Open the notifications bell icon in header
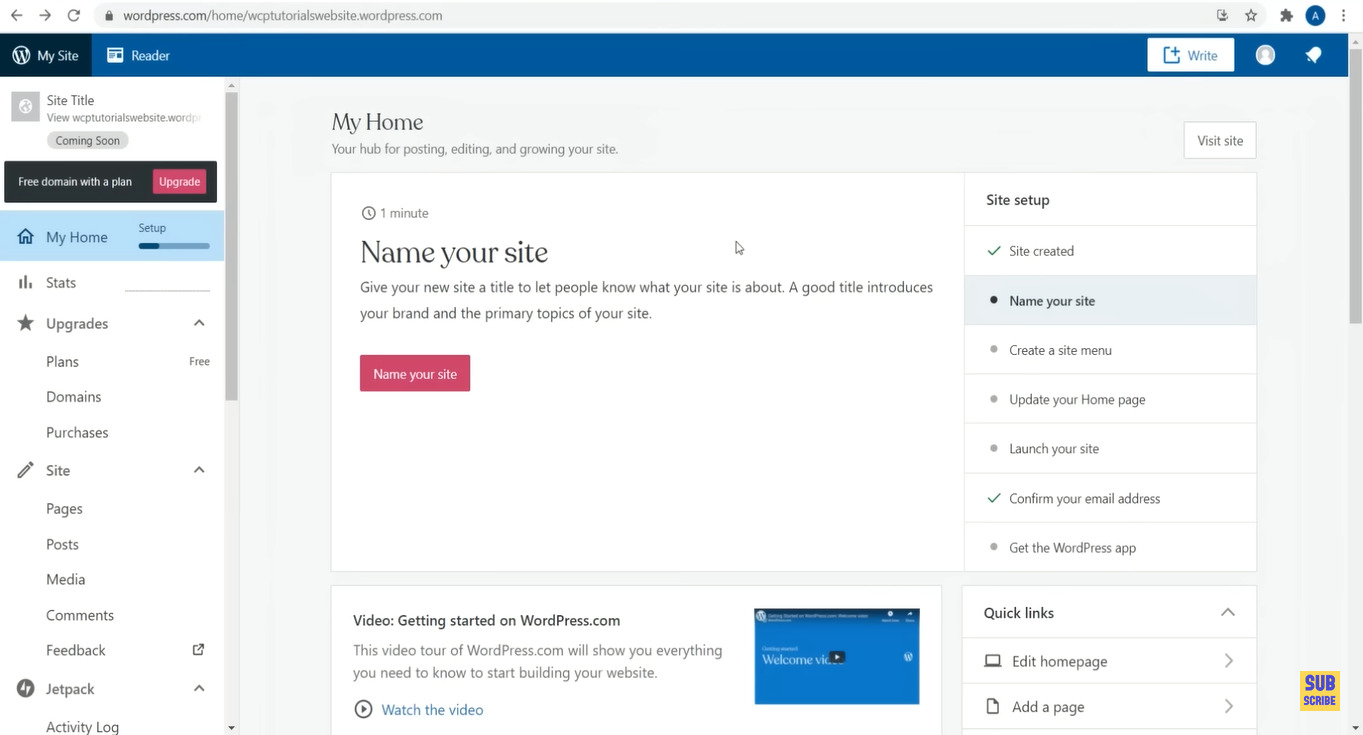Viewport: 1363px width, 735px height. [x=1313, y=56]
